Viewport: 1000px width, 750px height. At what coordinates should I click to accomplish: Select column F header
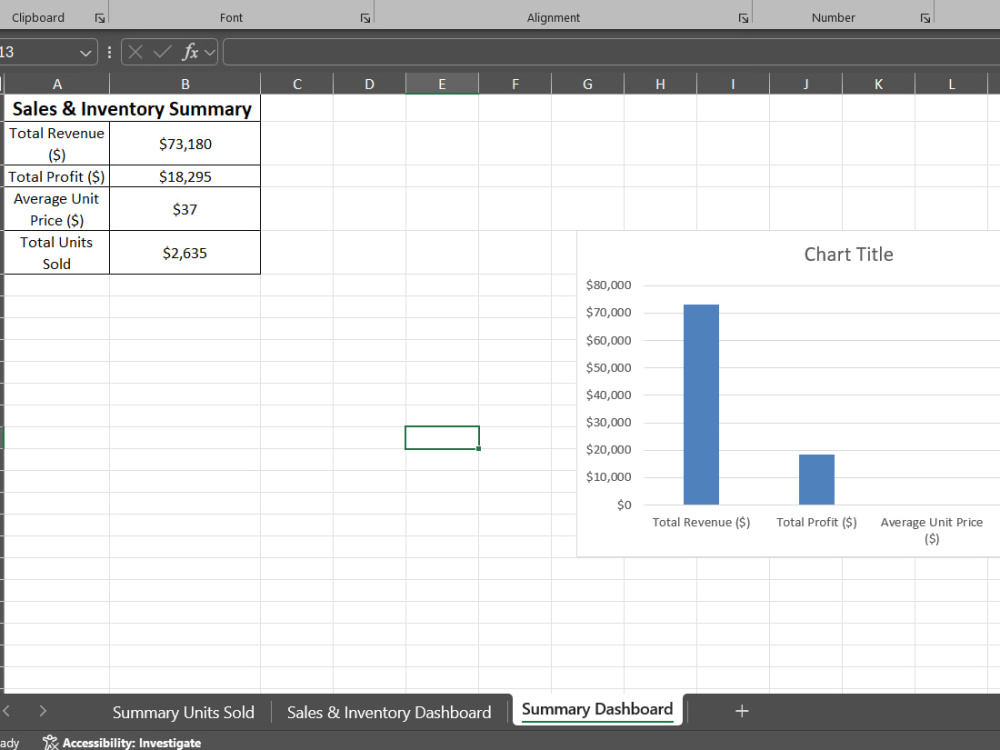(515, 84)
